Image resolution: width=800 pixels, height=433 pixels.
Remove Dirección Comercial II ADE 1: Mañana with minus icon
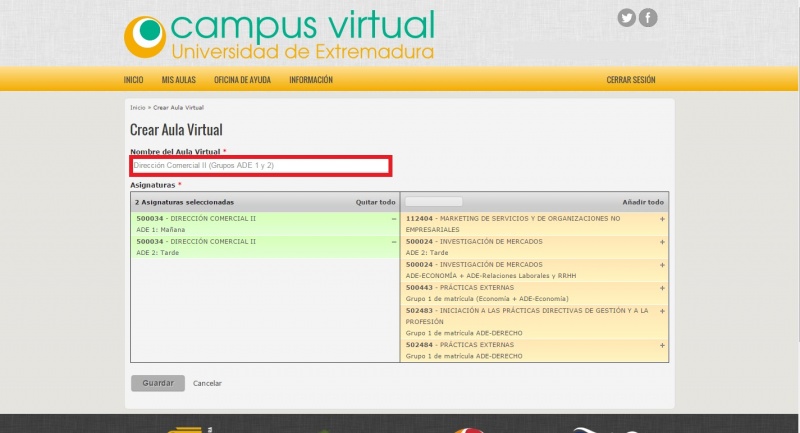coord(394,218)
